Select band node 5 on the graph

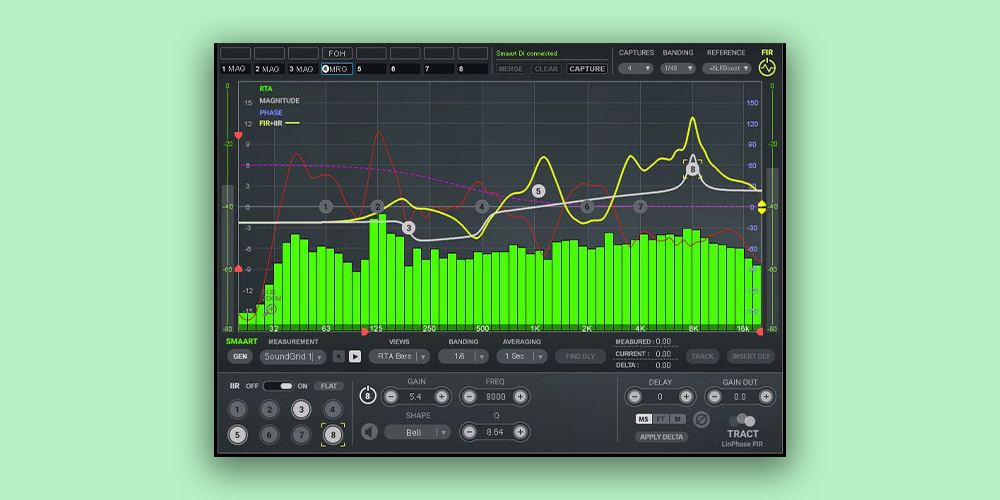[x=538, y=191]
